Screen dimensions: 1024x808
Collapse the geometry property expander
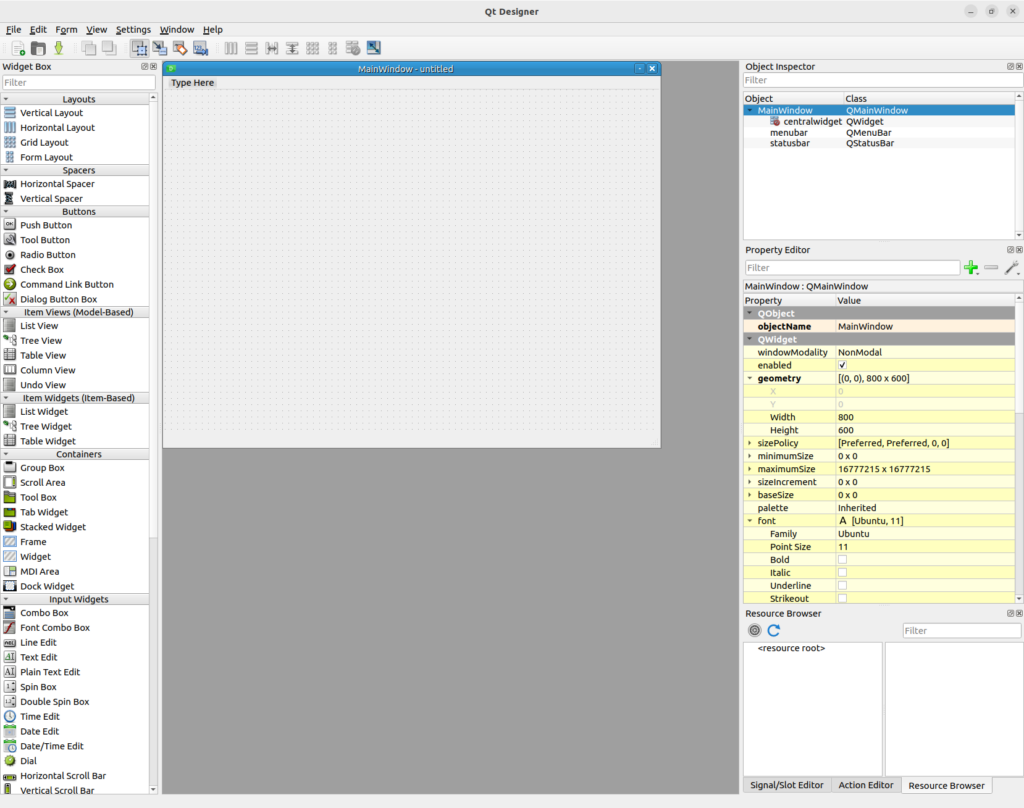tap(750, 378)
